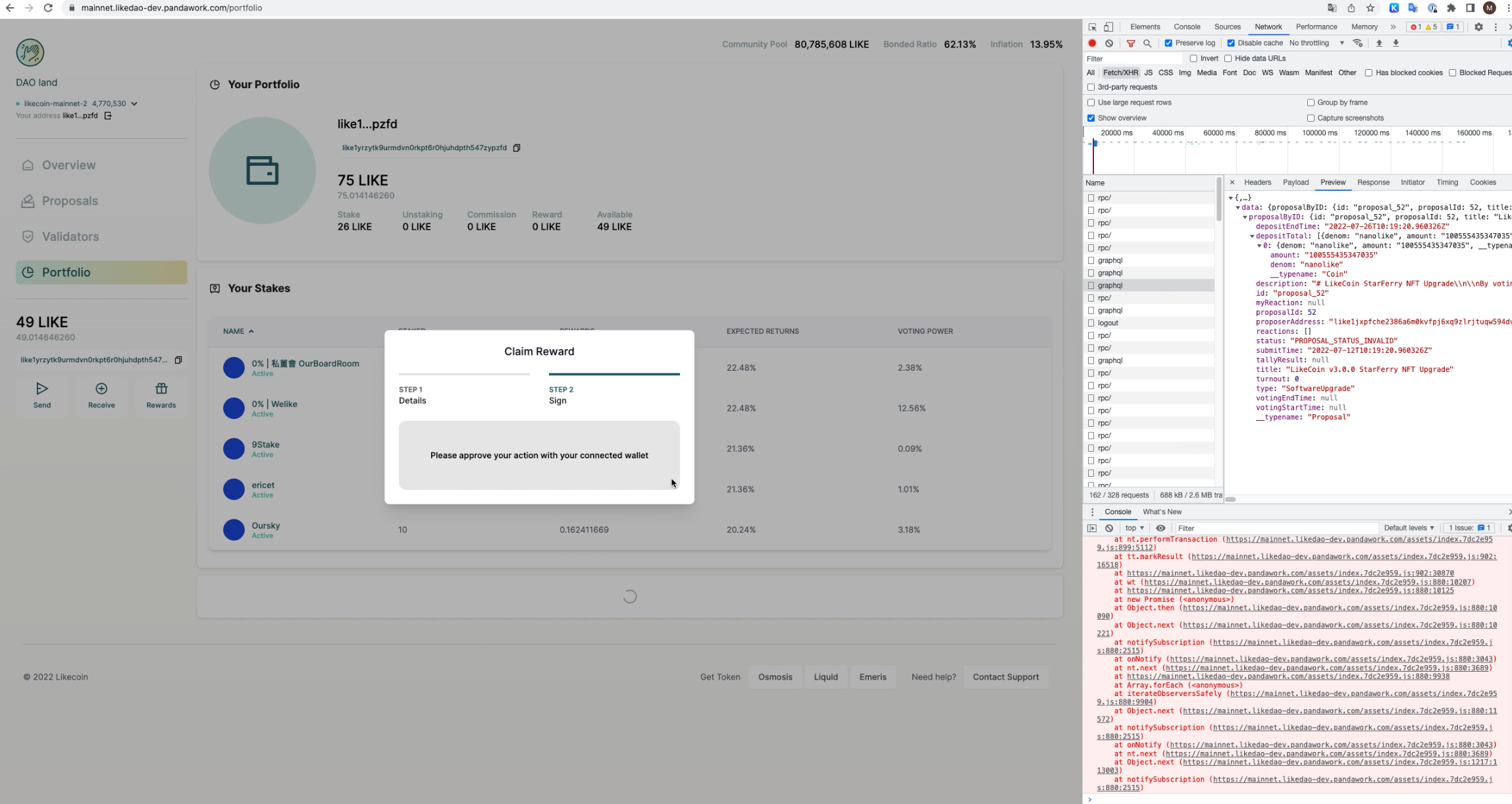Screen dimensions: 1512x804
Task: Open console top context dropdown
Action: (1134, 528)
